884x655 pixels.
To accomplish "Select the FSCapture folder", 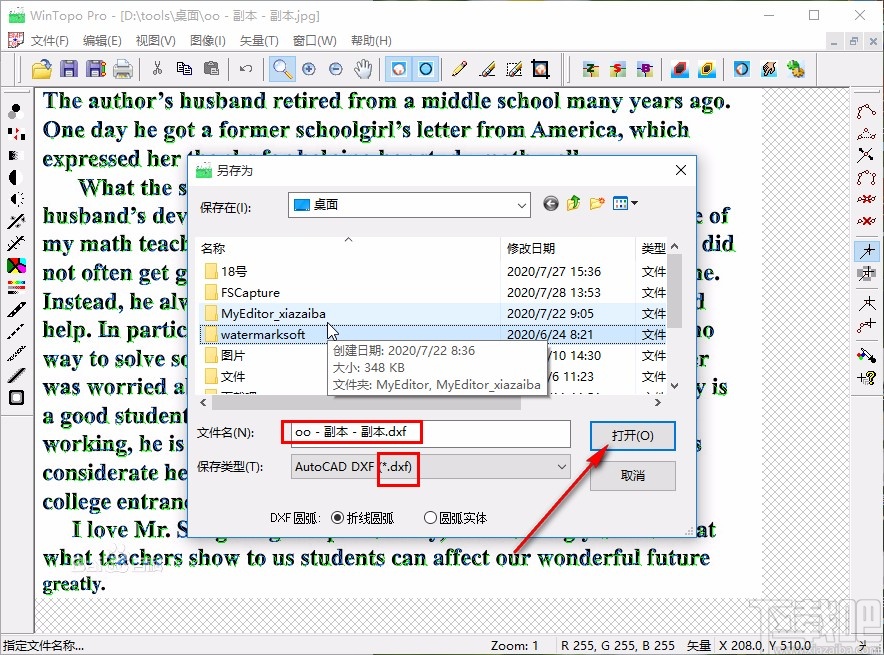I will click(242, 293).
